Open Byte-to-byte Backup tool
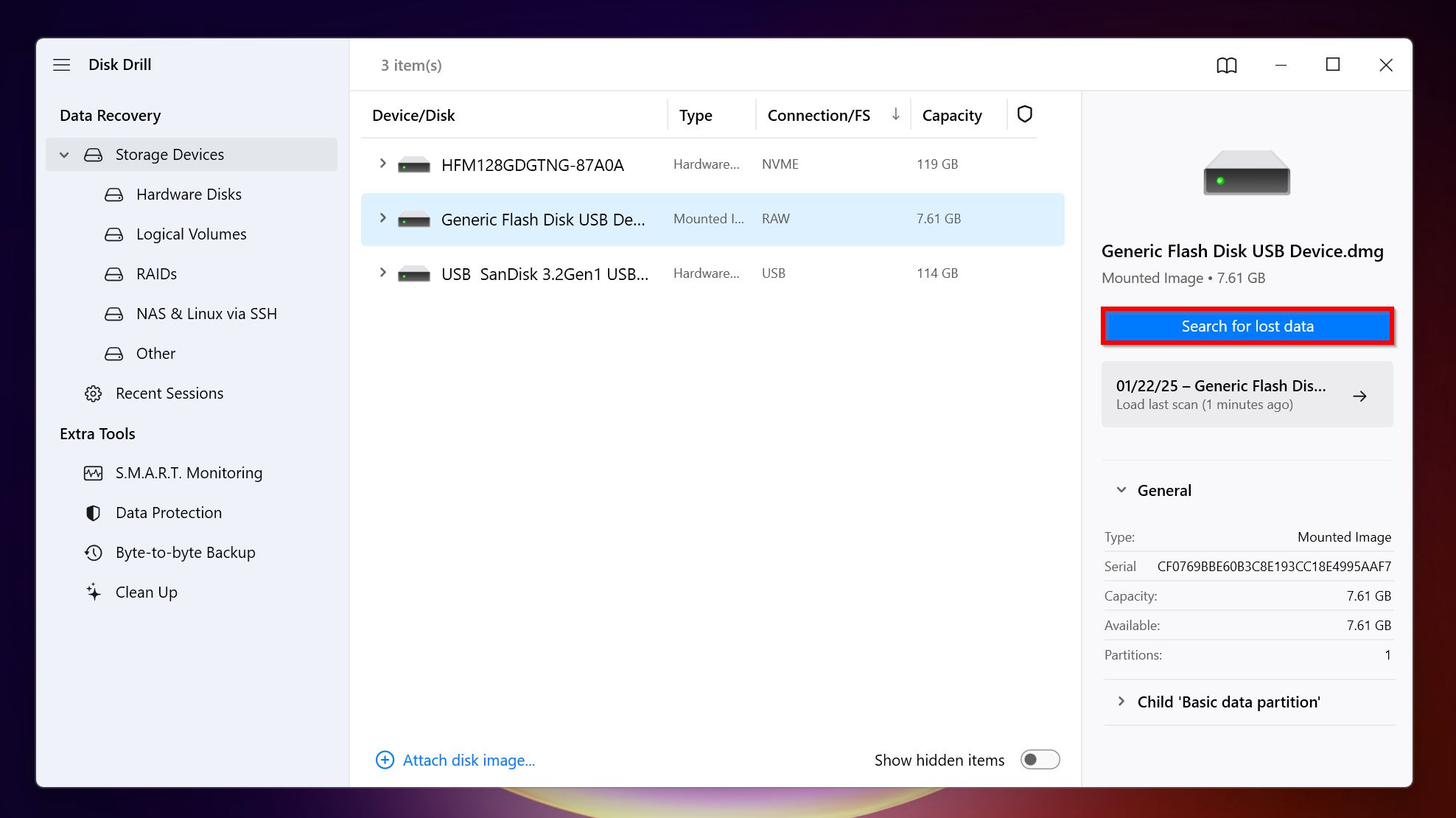The image size is (1456, 818). (186, 553)
